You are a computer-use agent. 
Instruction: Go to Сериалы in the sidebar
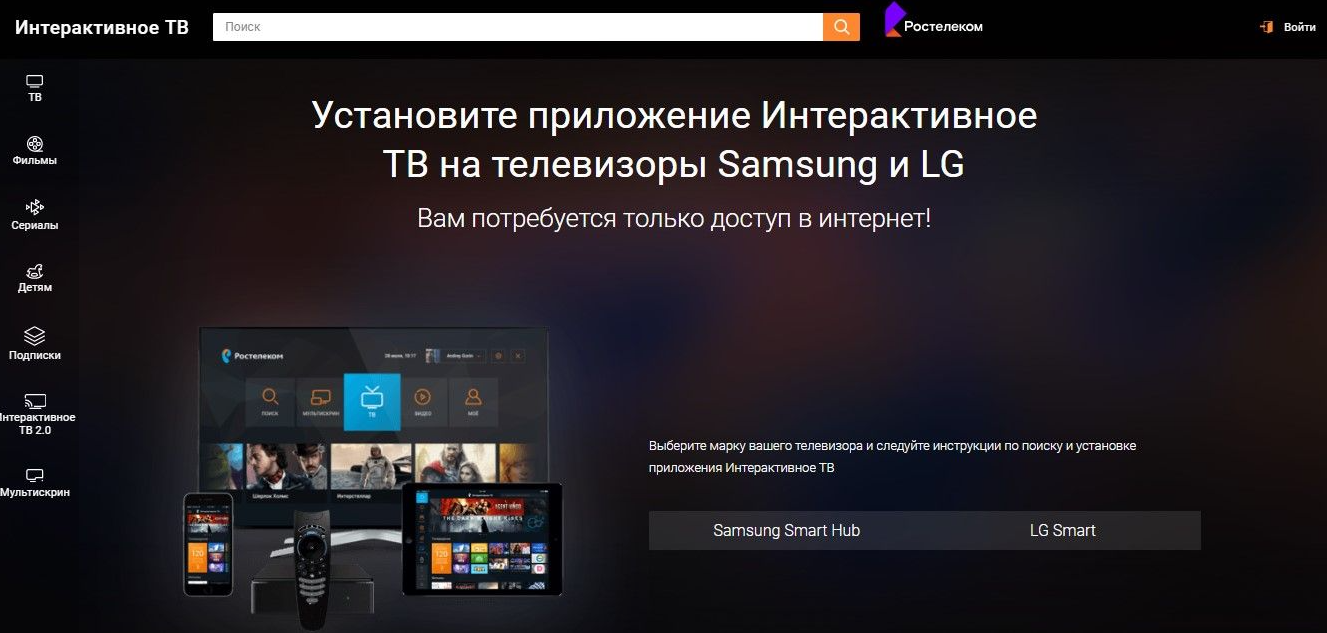point(34,207)
